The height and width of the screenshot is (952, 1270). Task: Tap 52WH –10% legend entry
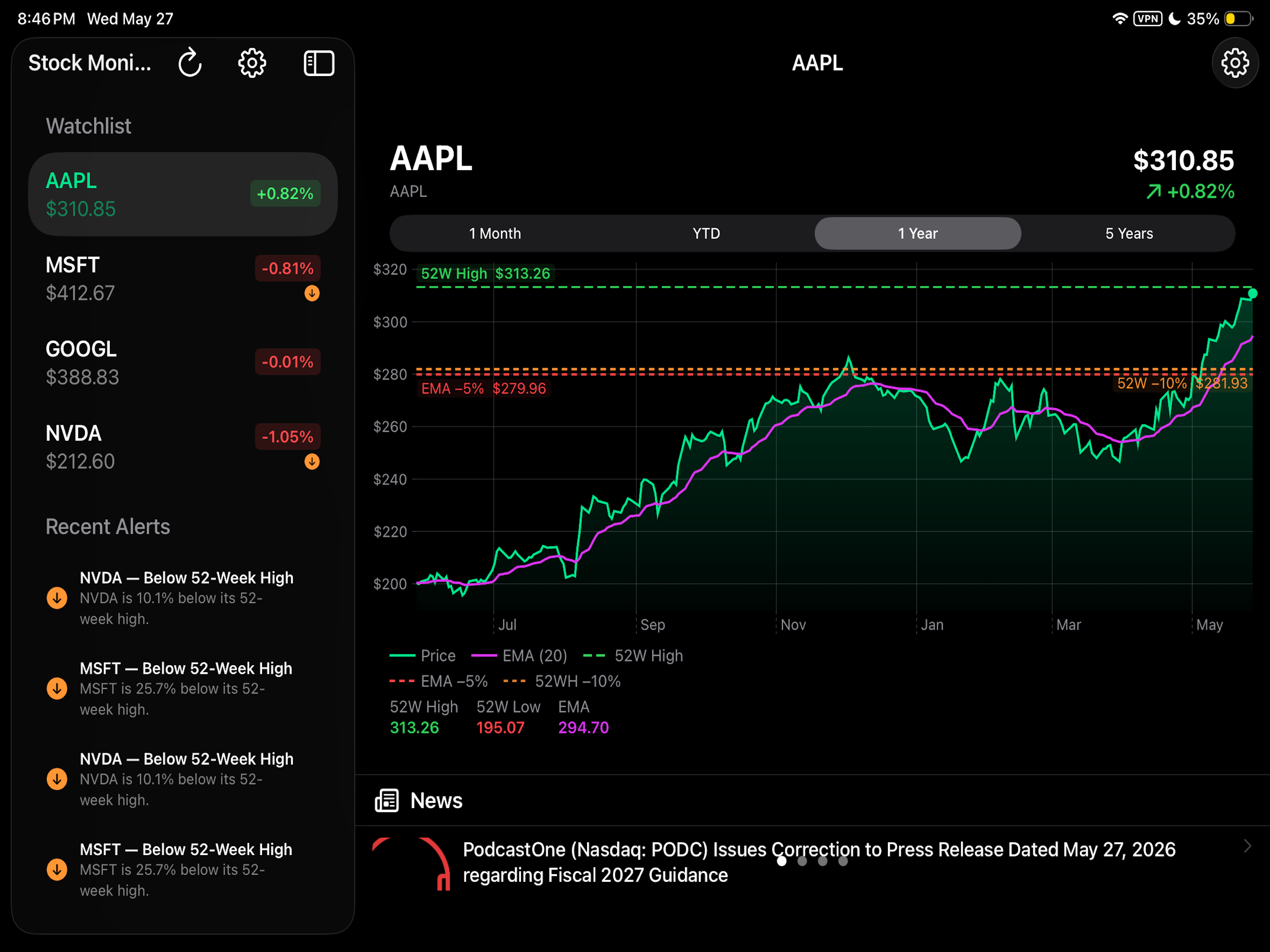pos(562,681)
